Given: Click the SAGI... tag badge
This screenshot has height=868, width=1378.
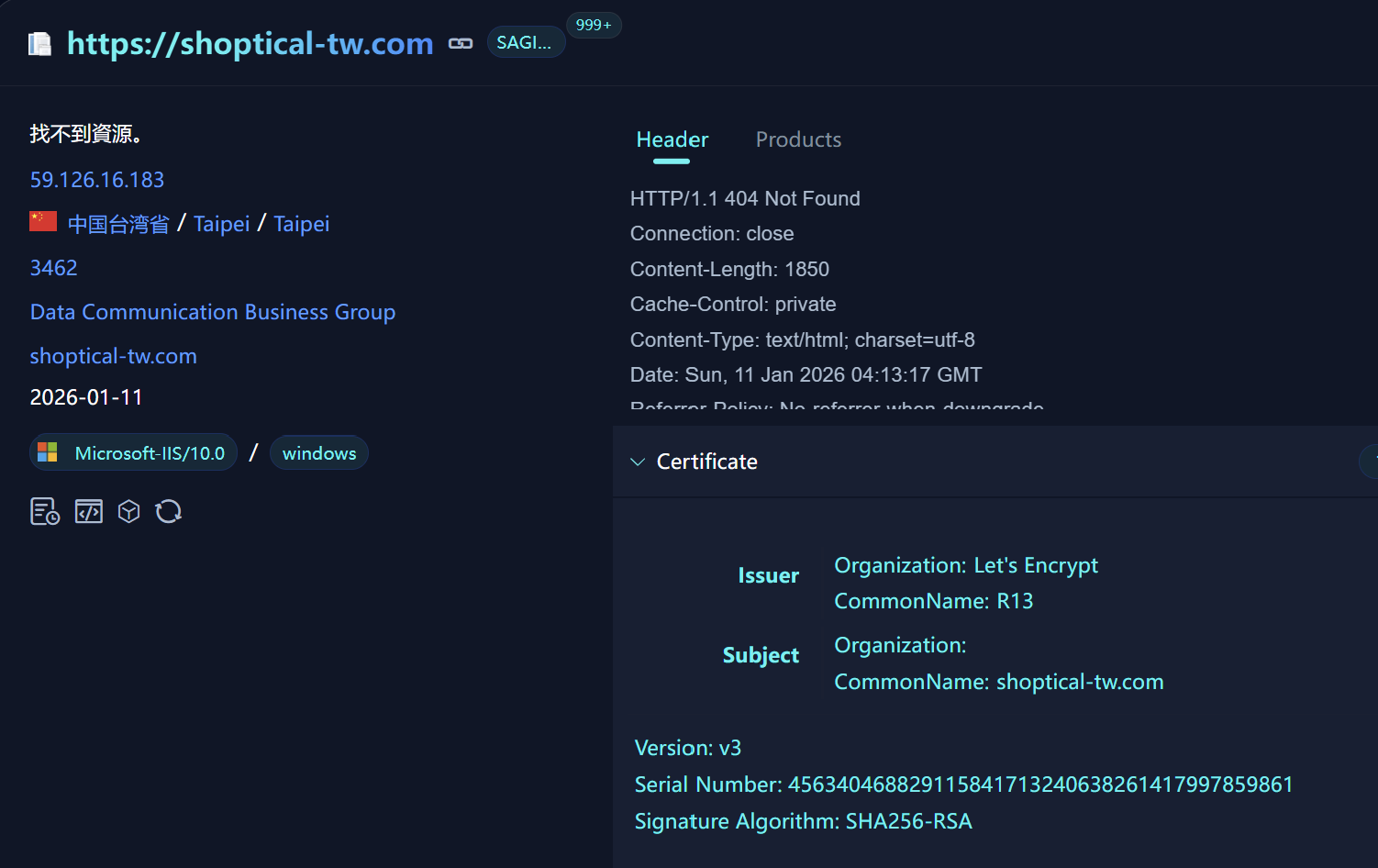Looking at the screenshot, I should (x=526, y=42).
